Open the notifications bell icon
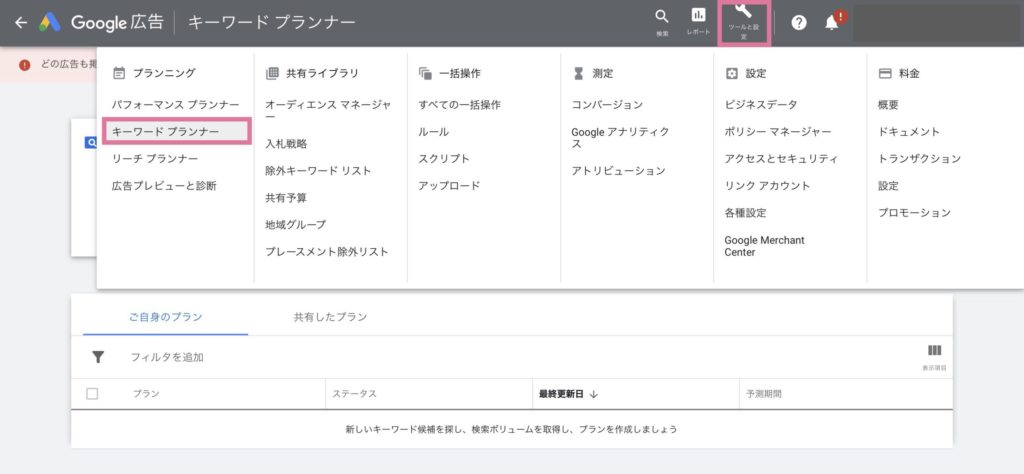This screenshot has height=474, width=1024. [x=831, y=23]
